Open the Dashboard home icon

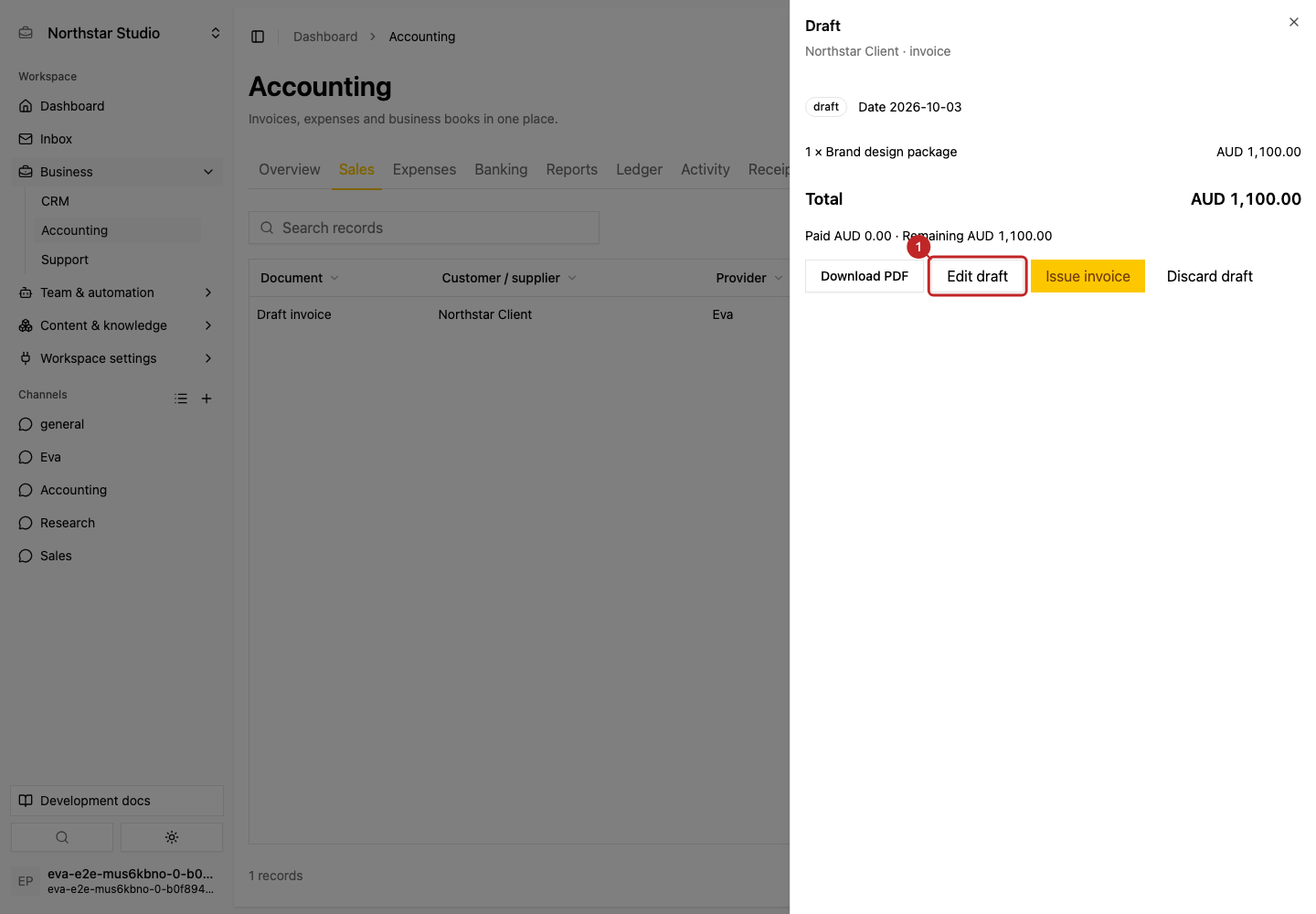26,106
